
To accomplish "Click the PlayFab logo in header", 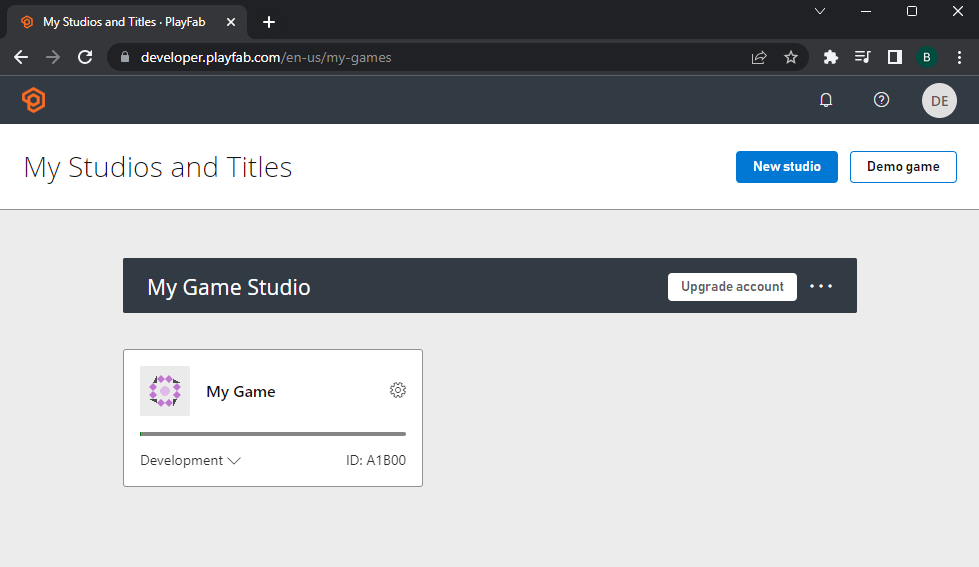I will pyautogui.click(x=34, y=100).
